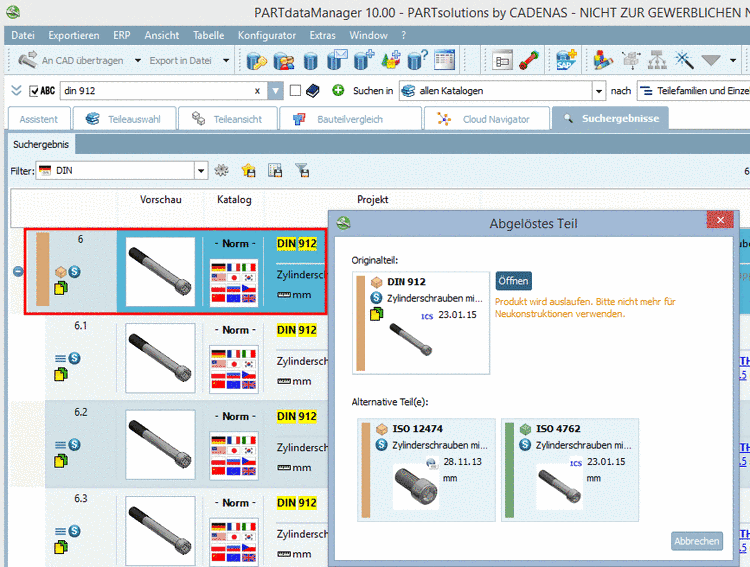This screenshot has width=750, height=567.
Task: Click the red screw part icon
Action: click(x=529, y=60)
